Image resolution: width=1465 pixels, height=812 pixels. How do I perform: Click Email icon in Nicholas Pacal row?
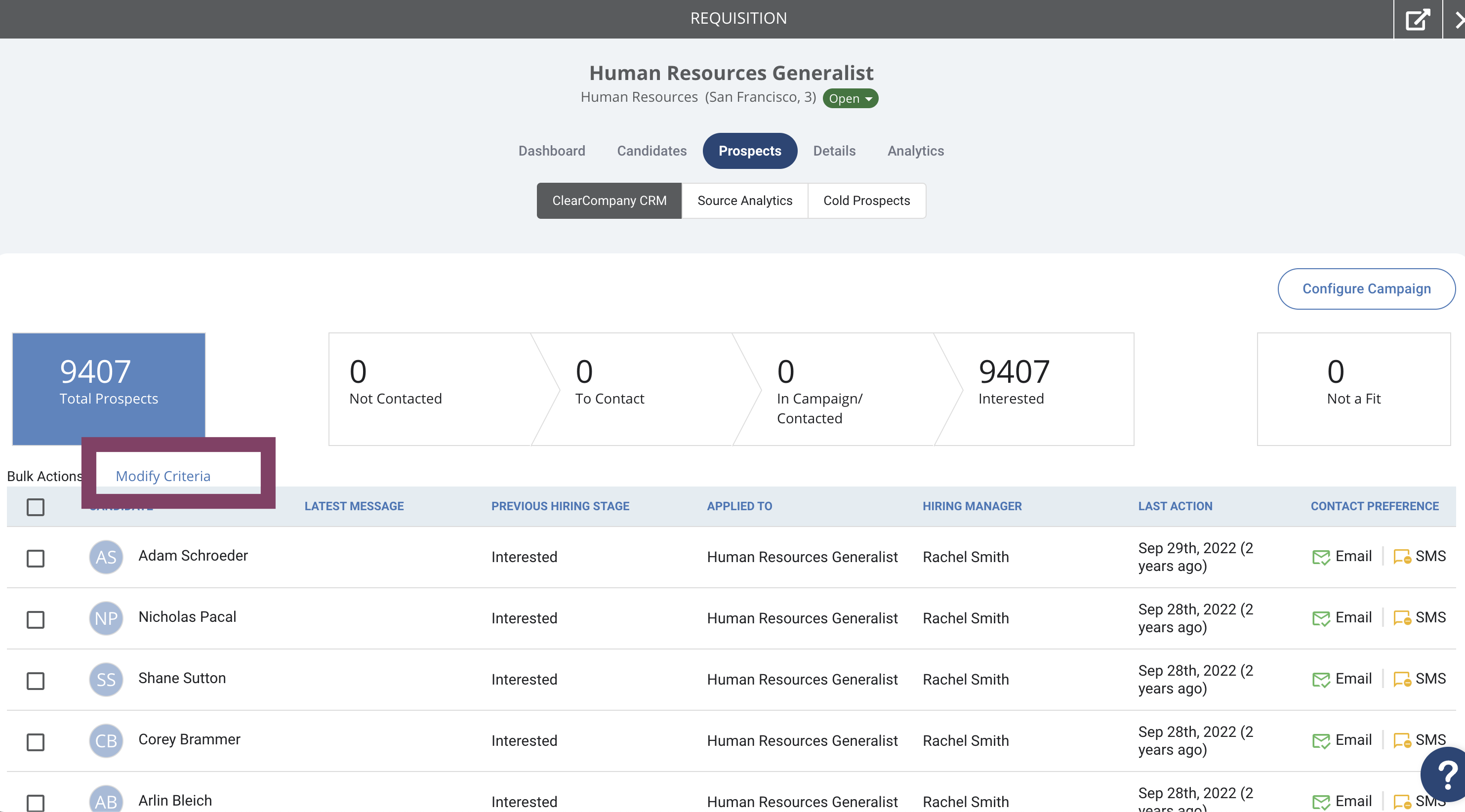tap(1321, 618)
